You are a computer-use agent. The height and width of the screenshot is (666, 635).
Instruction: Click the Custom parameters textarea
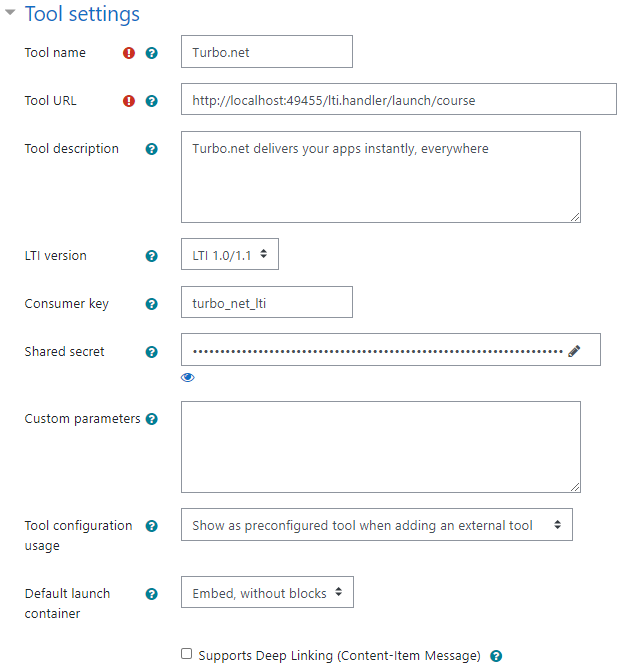tap(380, 447)
